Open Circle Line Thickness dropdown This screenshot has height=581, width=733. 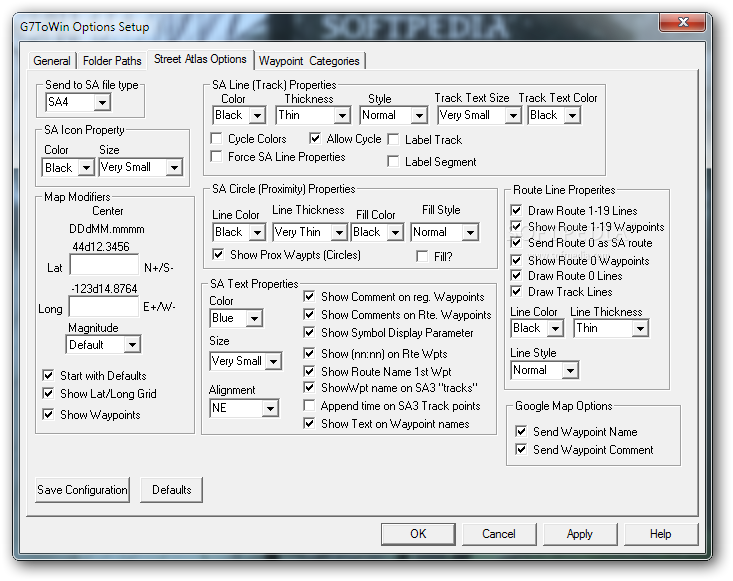(310, 232)
